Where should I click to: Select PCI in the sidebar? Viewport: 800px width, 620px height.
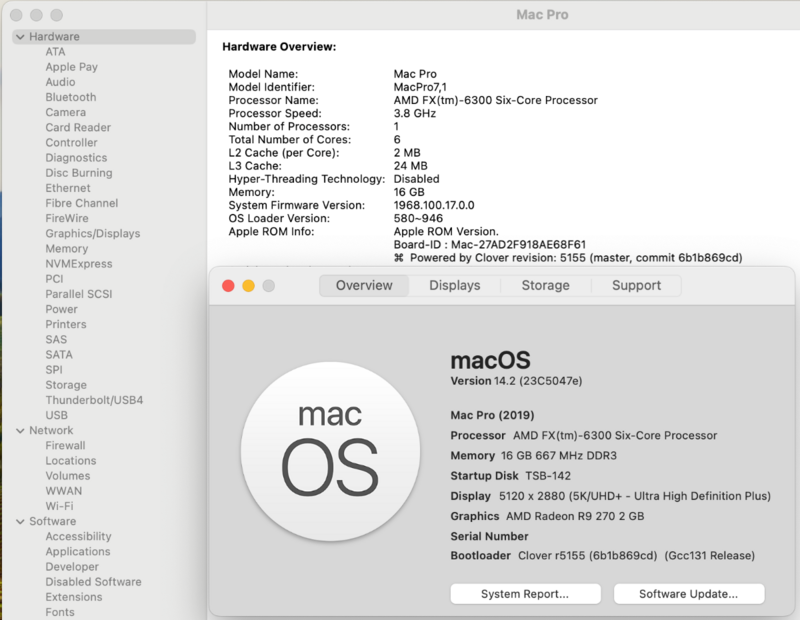(54, 279)
